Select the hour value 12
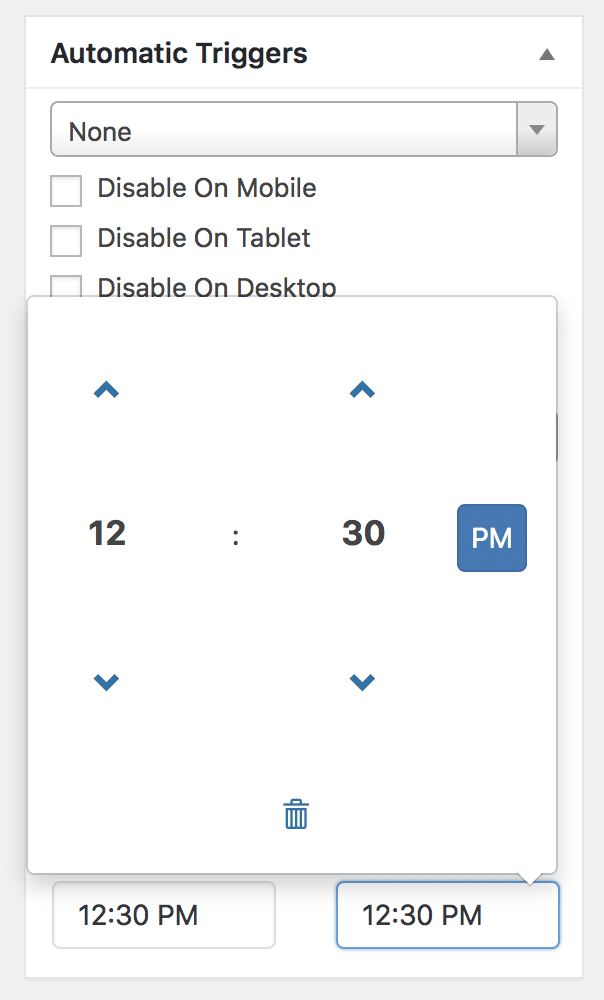The image size is (604, 1000). point(107,533)
